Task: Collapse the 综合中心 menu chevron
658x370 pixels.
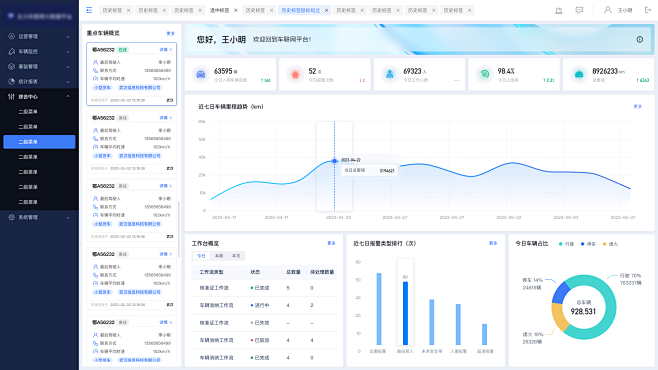Action: point(68,96)
